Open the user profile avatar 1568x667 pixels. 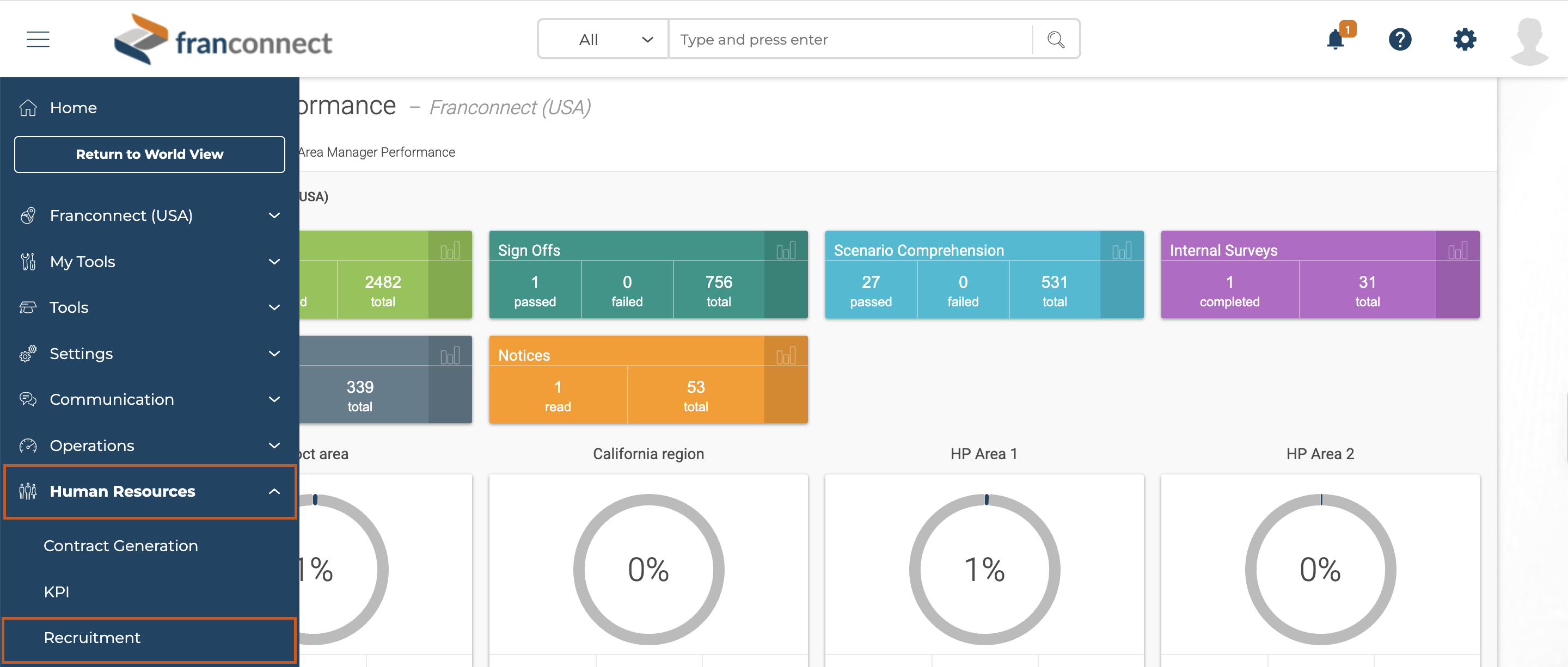pyautogui.click(x=1529, y=41)
